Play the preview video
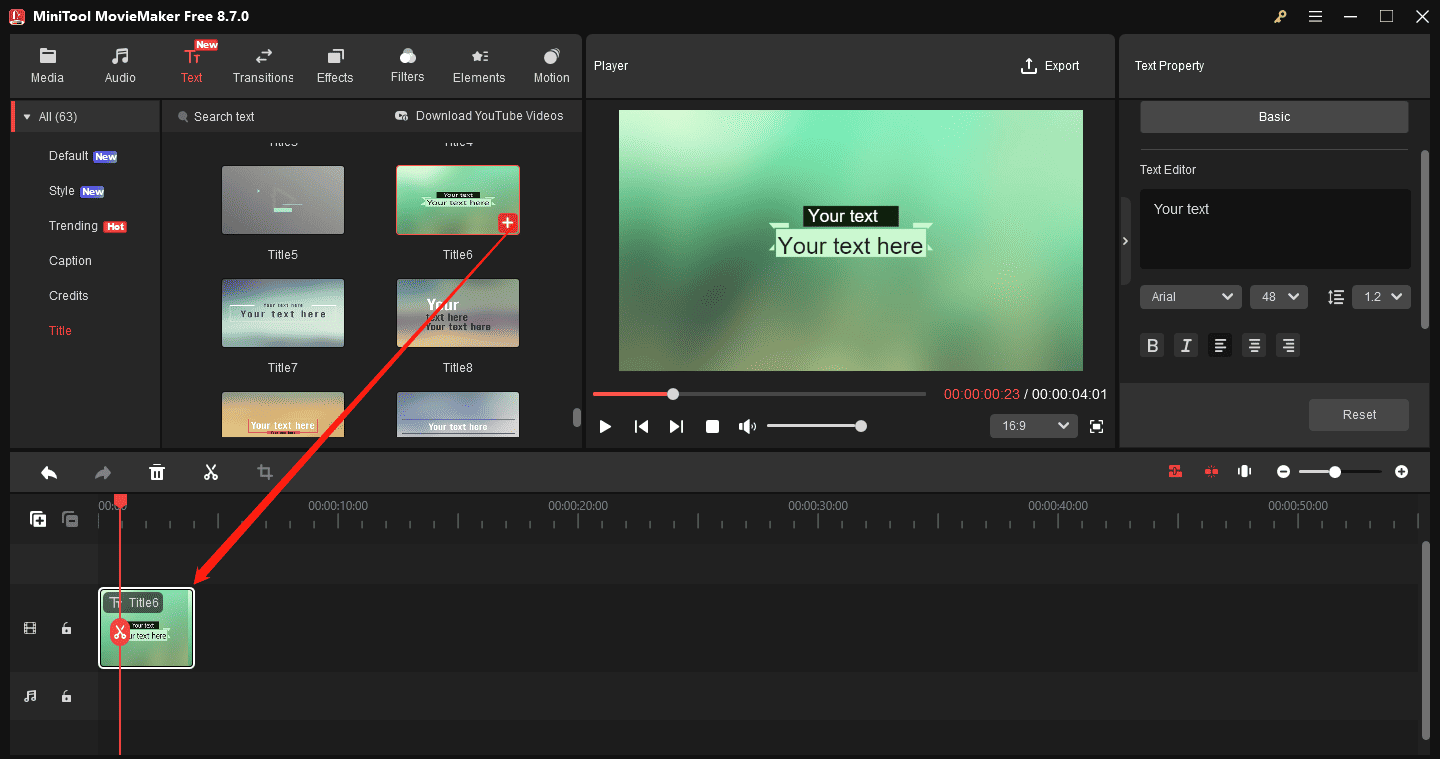This screenshot has width=1440, height=759. [605, 426]
